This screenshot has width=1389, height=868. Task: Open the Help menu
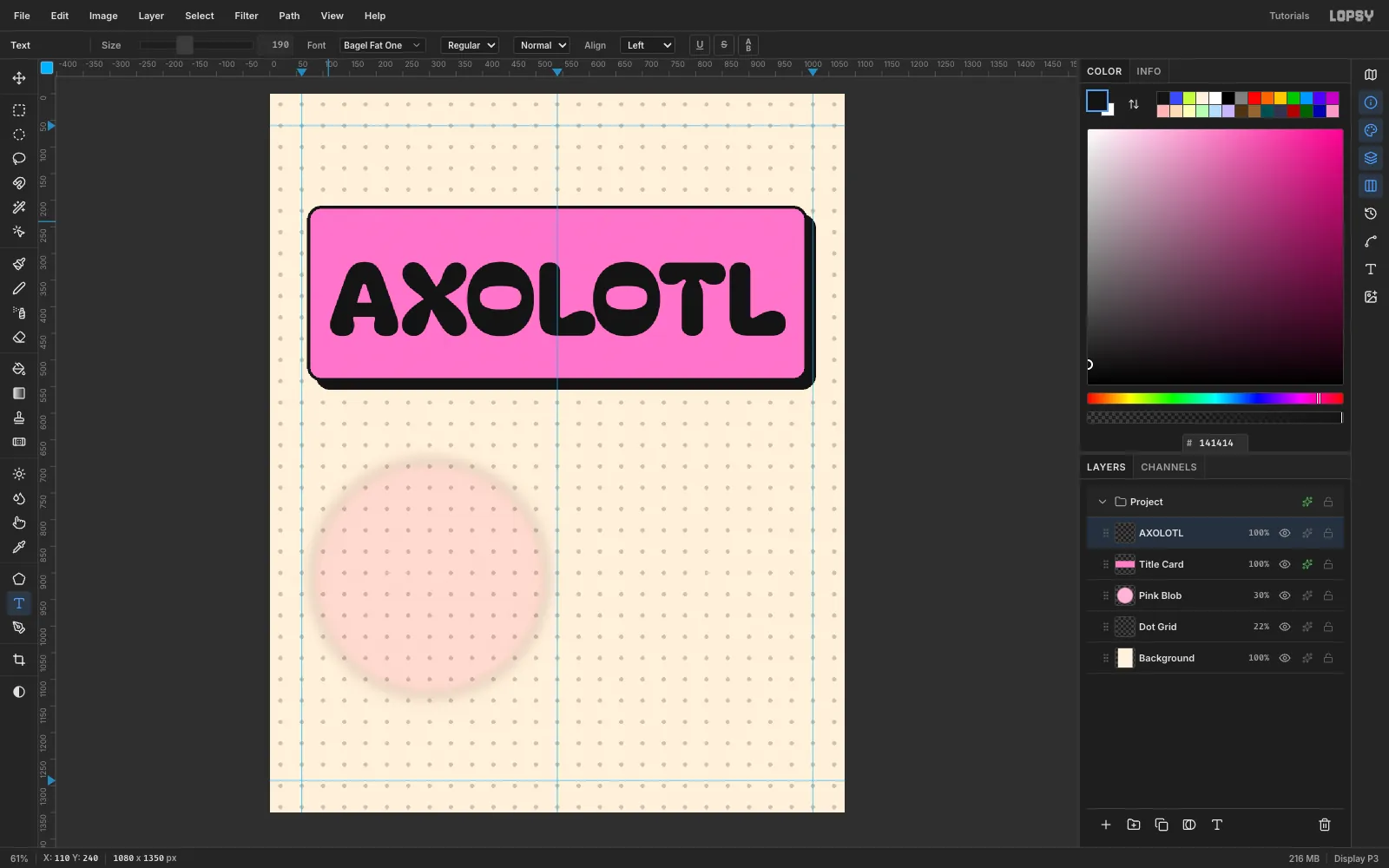click(375, 16)
